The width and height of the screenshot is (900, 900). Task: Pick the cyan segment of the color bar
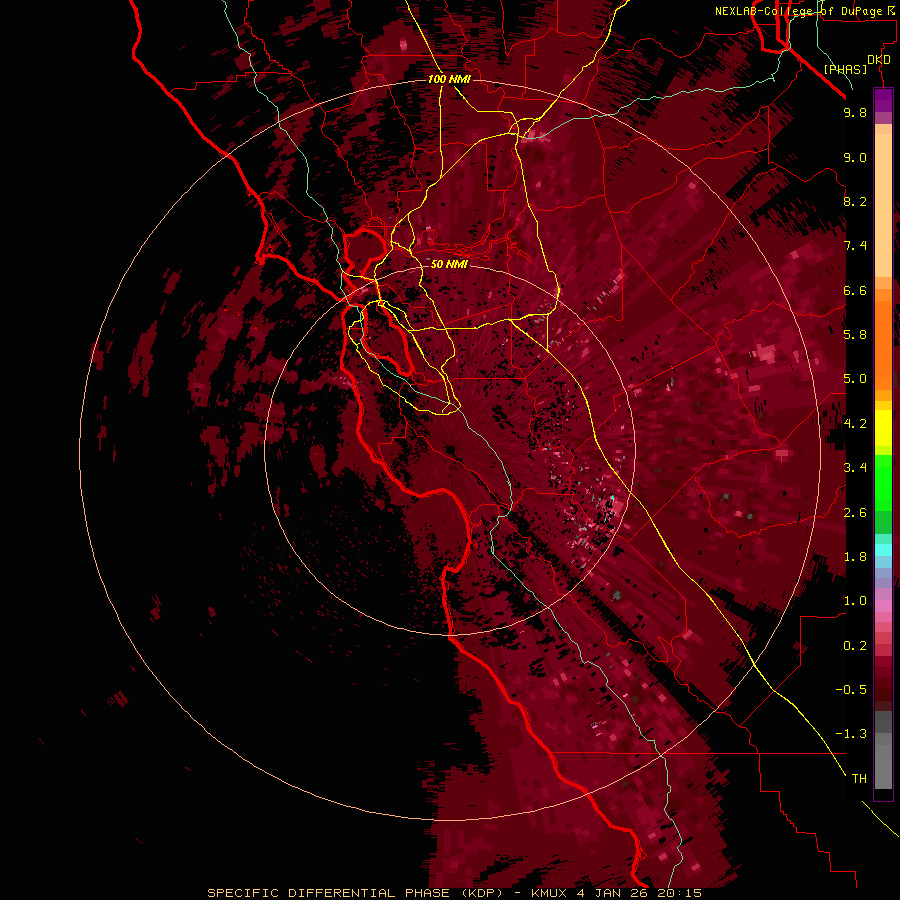[x=883, y=550]
